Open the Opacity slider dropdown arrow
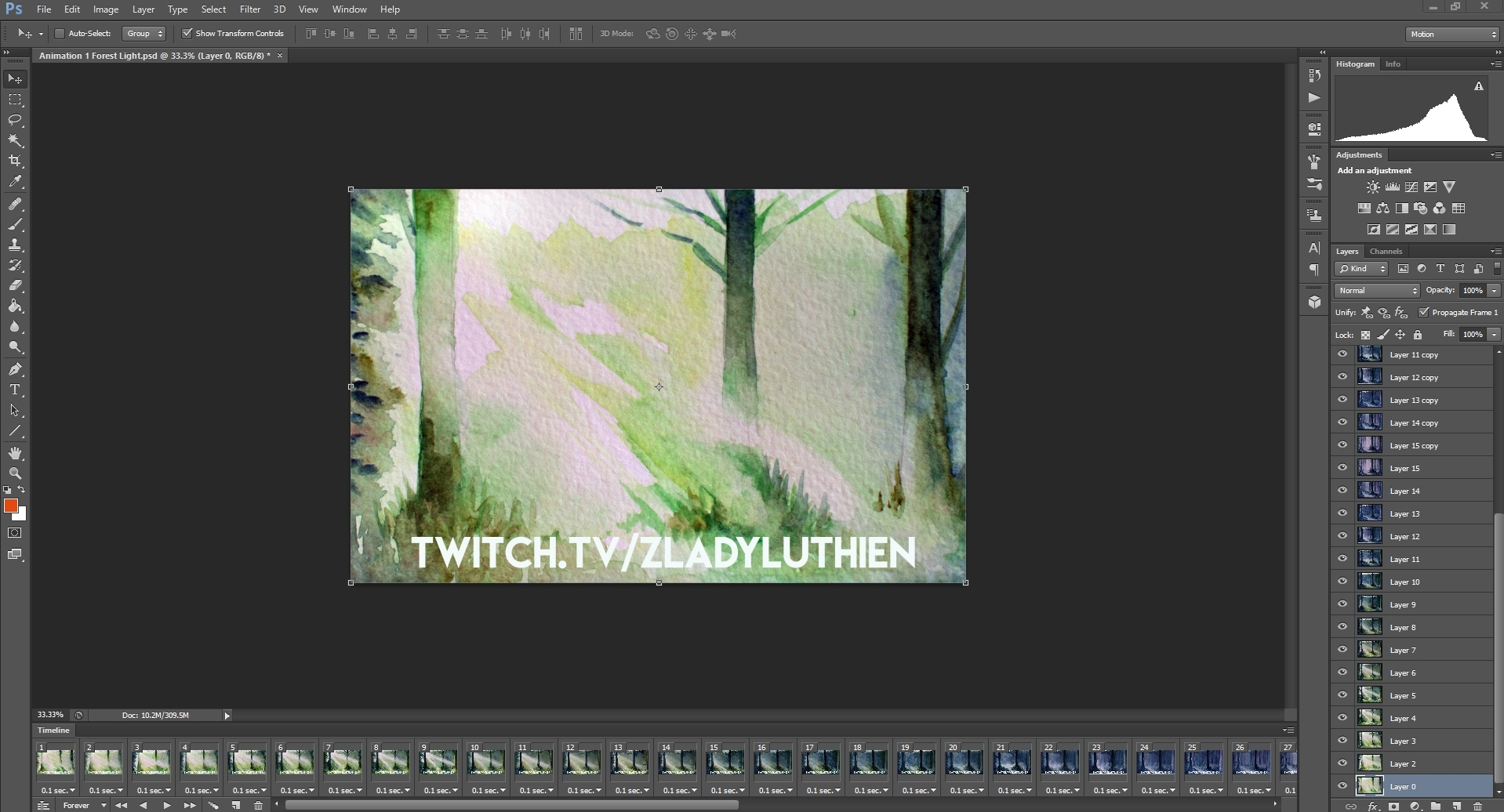The image size is (1504, 812). coord(1494,291)
